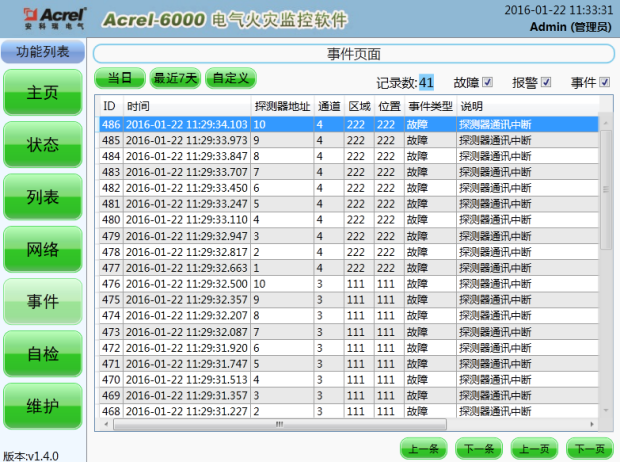Open the 自检 self-check page
Image resolution: width=621 pixels, height=462 pixels.
tap(42, 354)
